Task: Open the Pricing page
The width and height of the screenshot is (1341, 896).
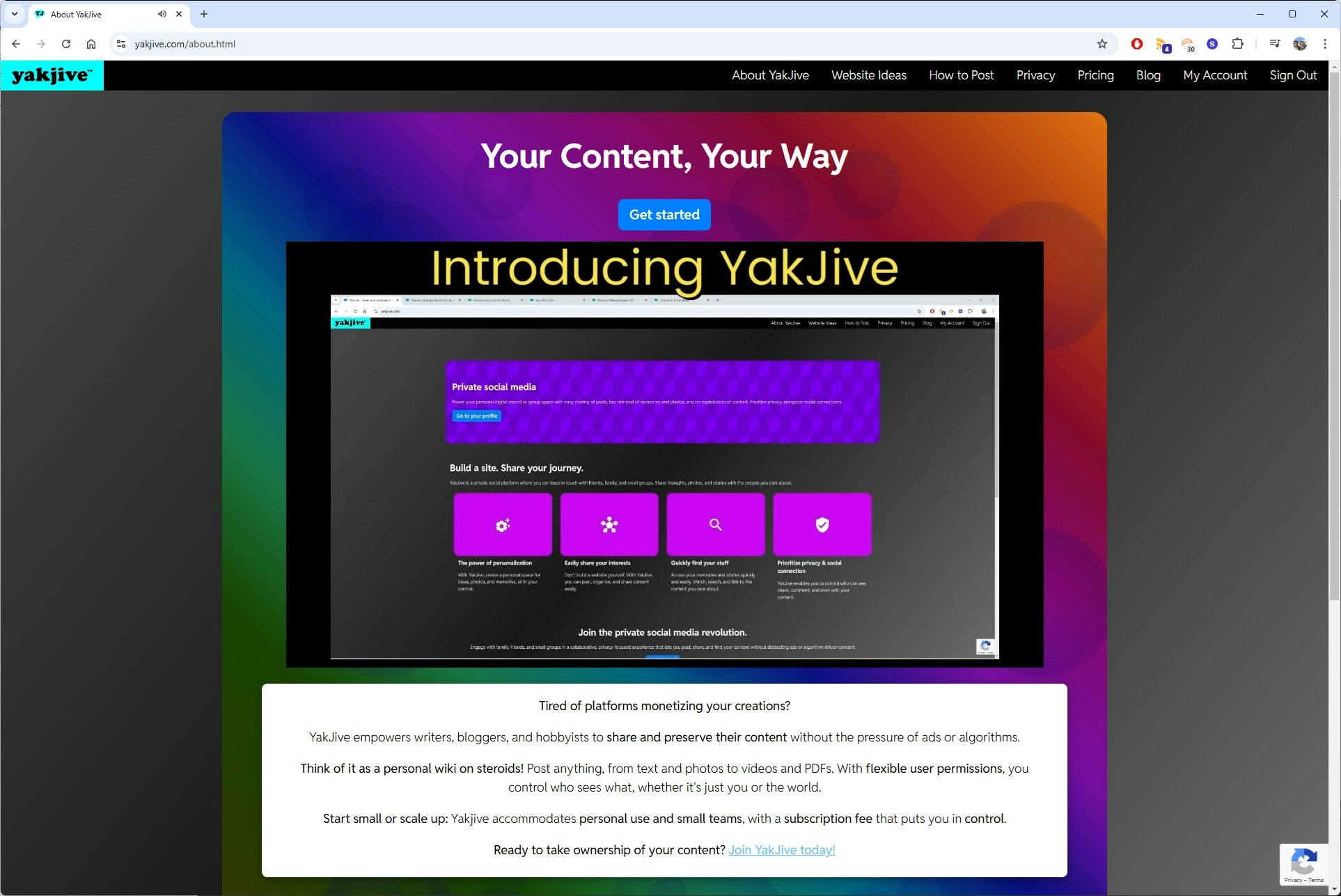Action: click(x=1095, y=75)
